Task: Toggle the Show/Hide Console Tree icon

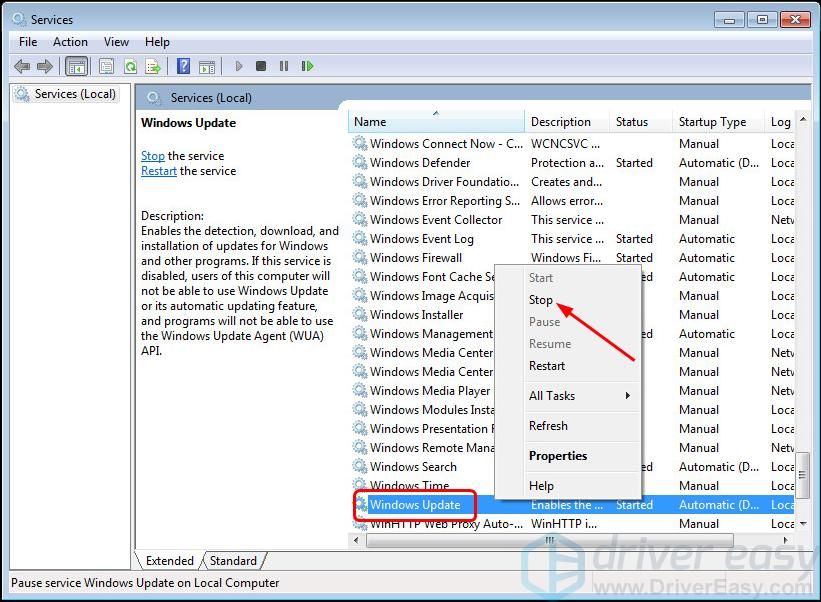Action: [x=76, y=66]
